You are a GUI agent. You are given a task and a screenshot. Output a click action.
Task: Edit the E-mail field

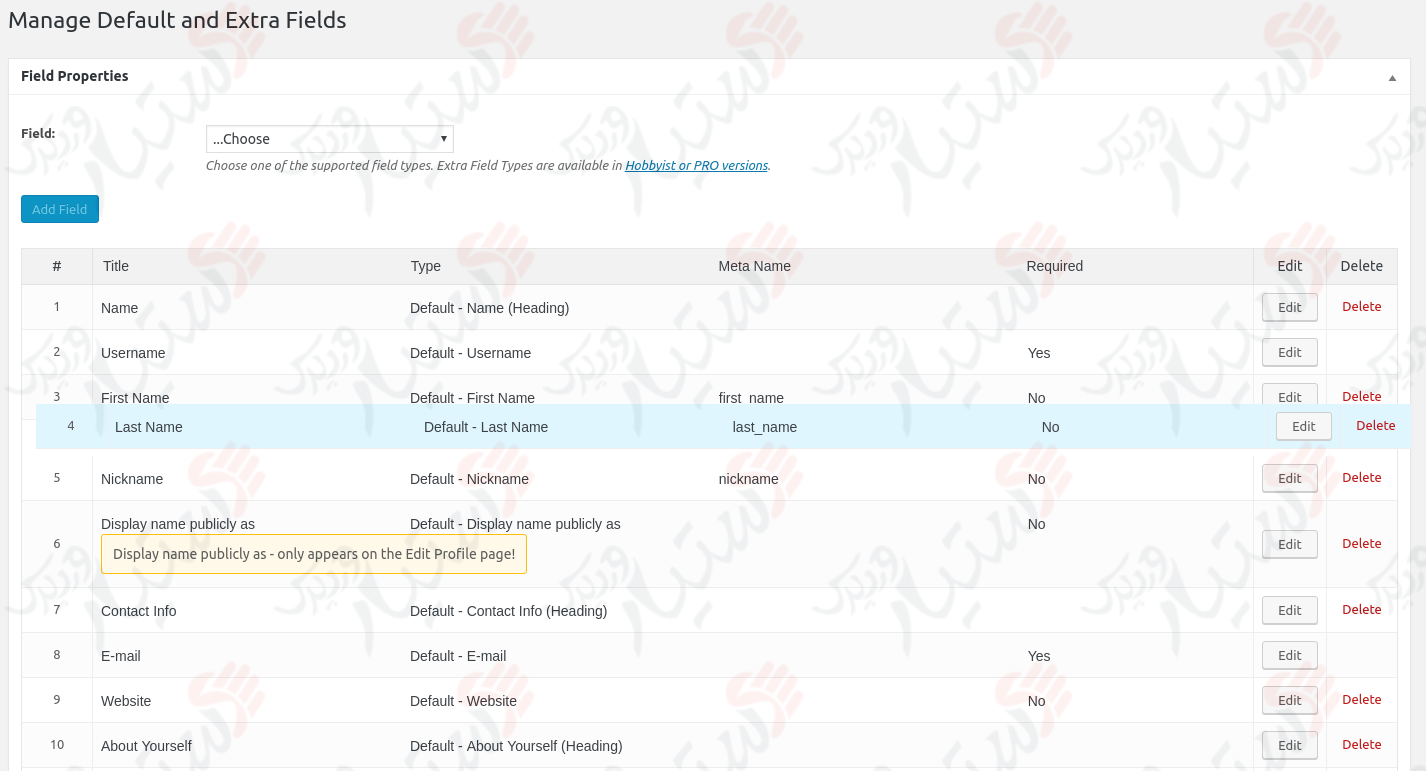[1289, 655]
